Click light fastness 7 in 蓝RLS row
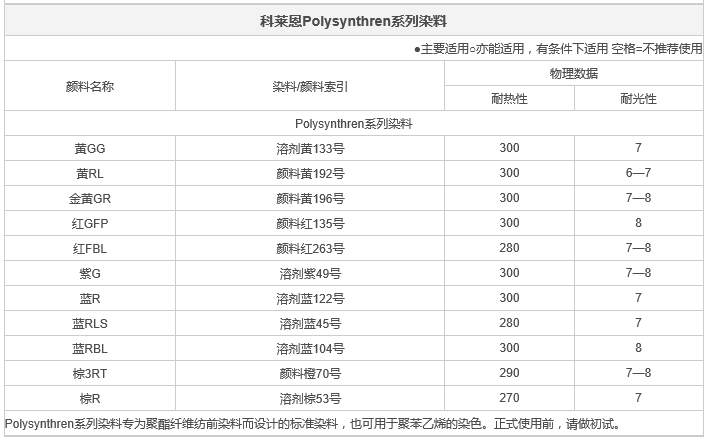Screen dimensions: 705x437 (x=638, y=323)
